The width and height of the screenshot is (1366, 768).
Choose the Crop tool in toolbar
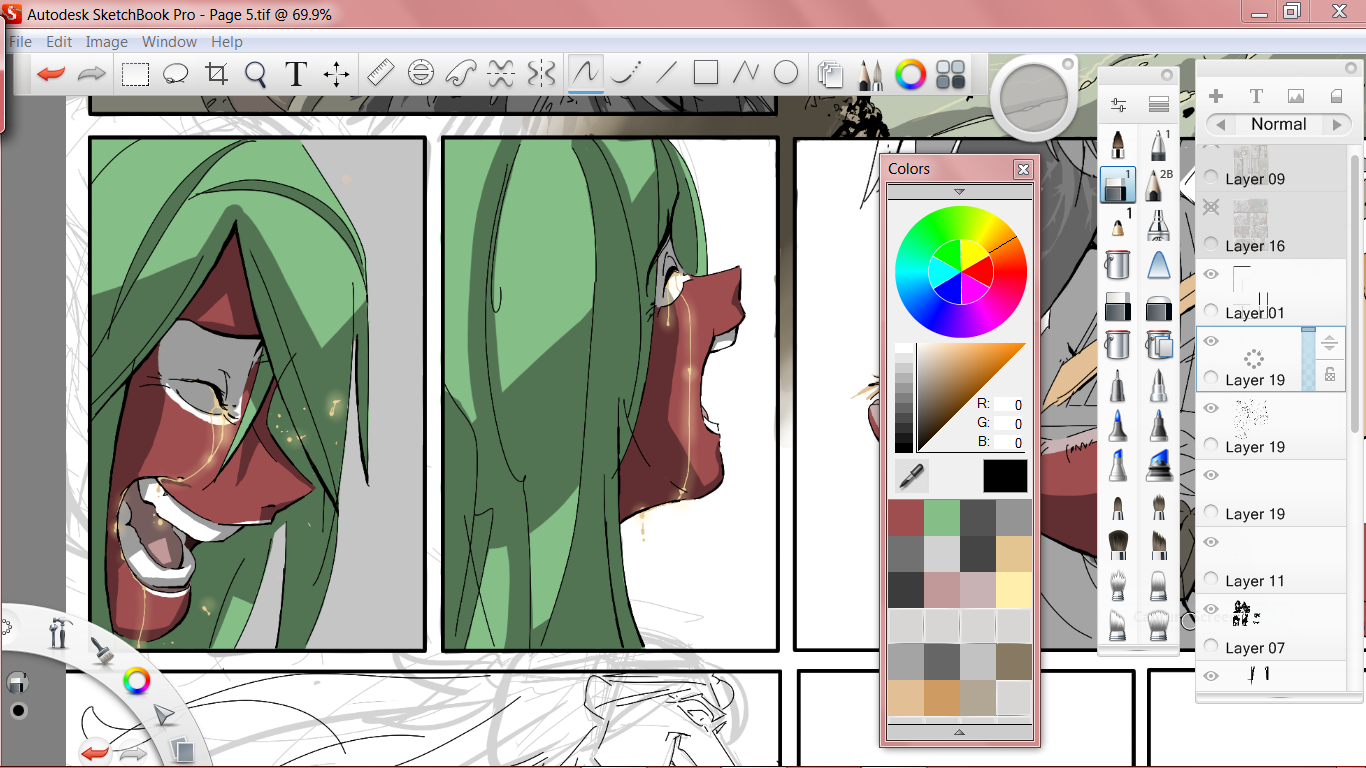[x=216, y=74]
